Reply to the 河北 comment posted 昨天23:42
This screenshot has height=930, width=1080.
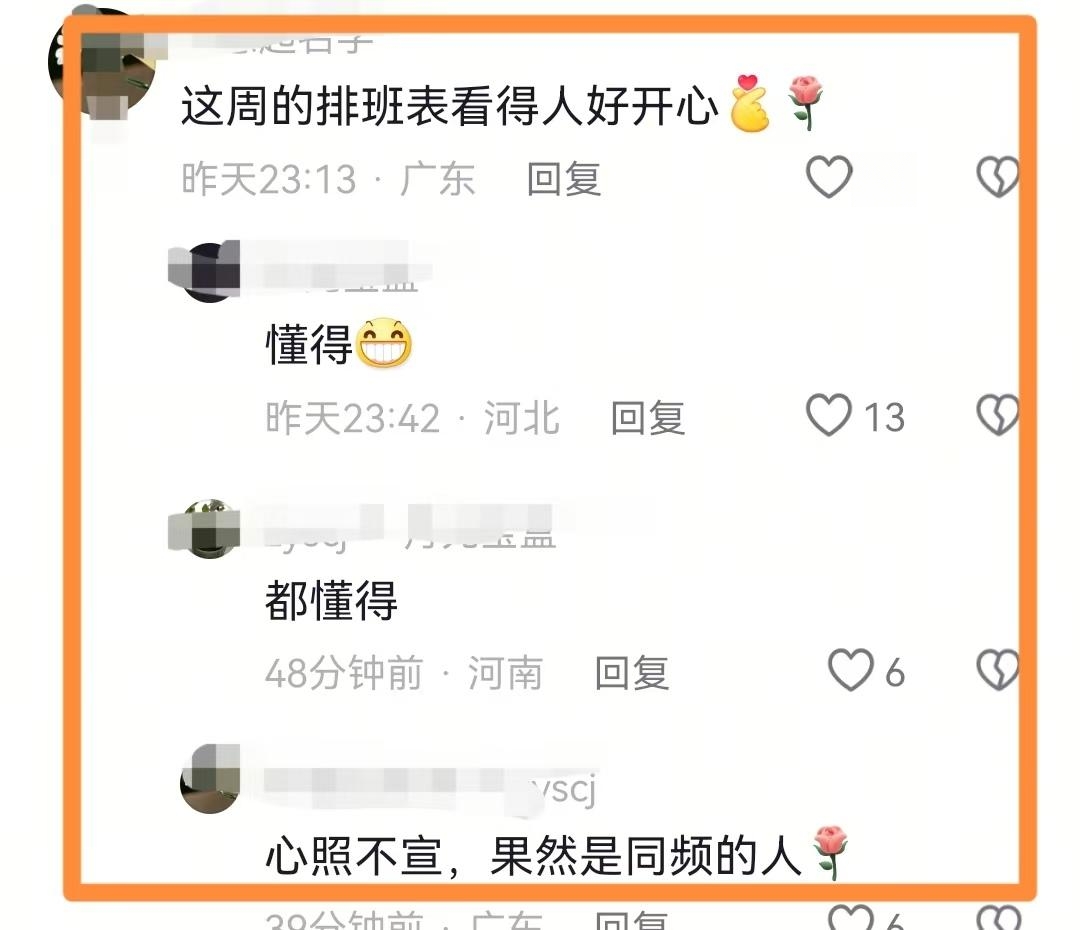647,417
